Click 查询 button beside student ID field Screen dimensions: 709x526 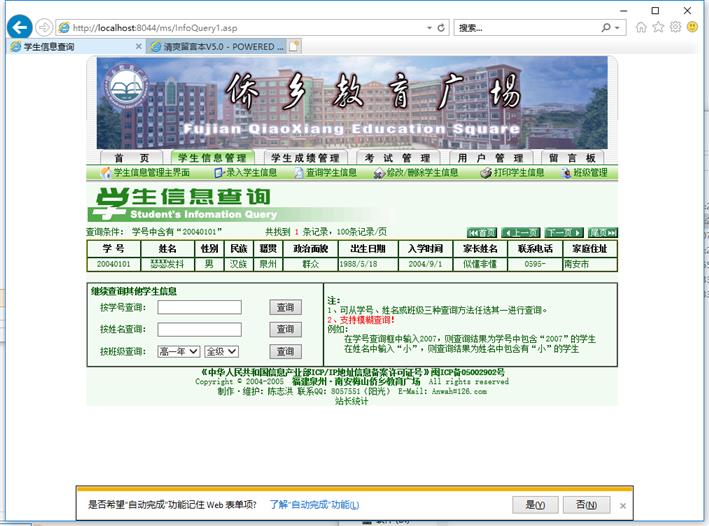[285, 308]
